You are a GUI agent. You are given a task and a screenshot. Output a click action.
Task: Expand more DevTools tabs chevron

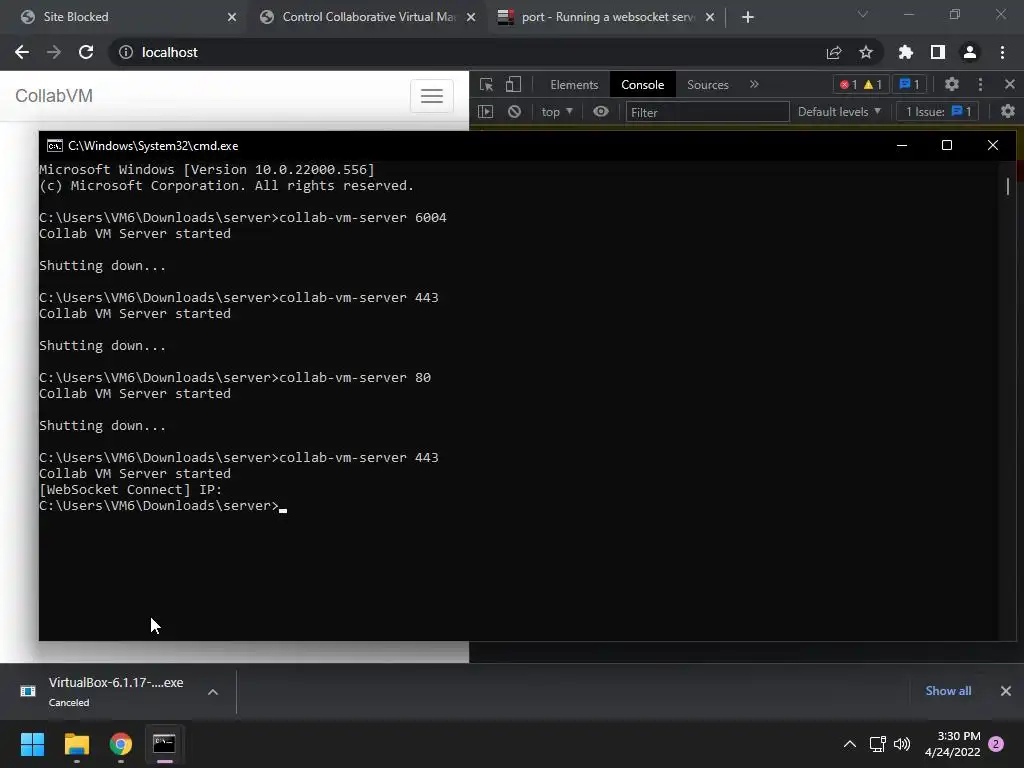click(754, 84)
